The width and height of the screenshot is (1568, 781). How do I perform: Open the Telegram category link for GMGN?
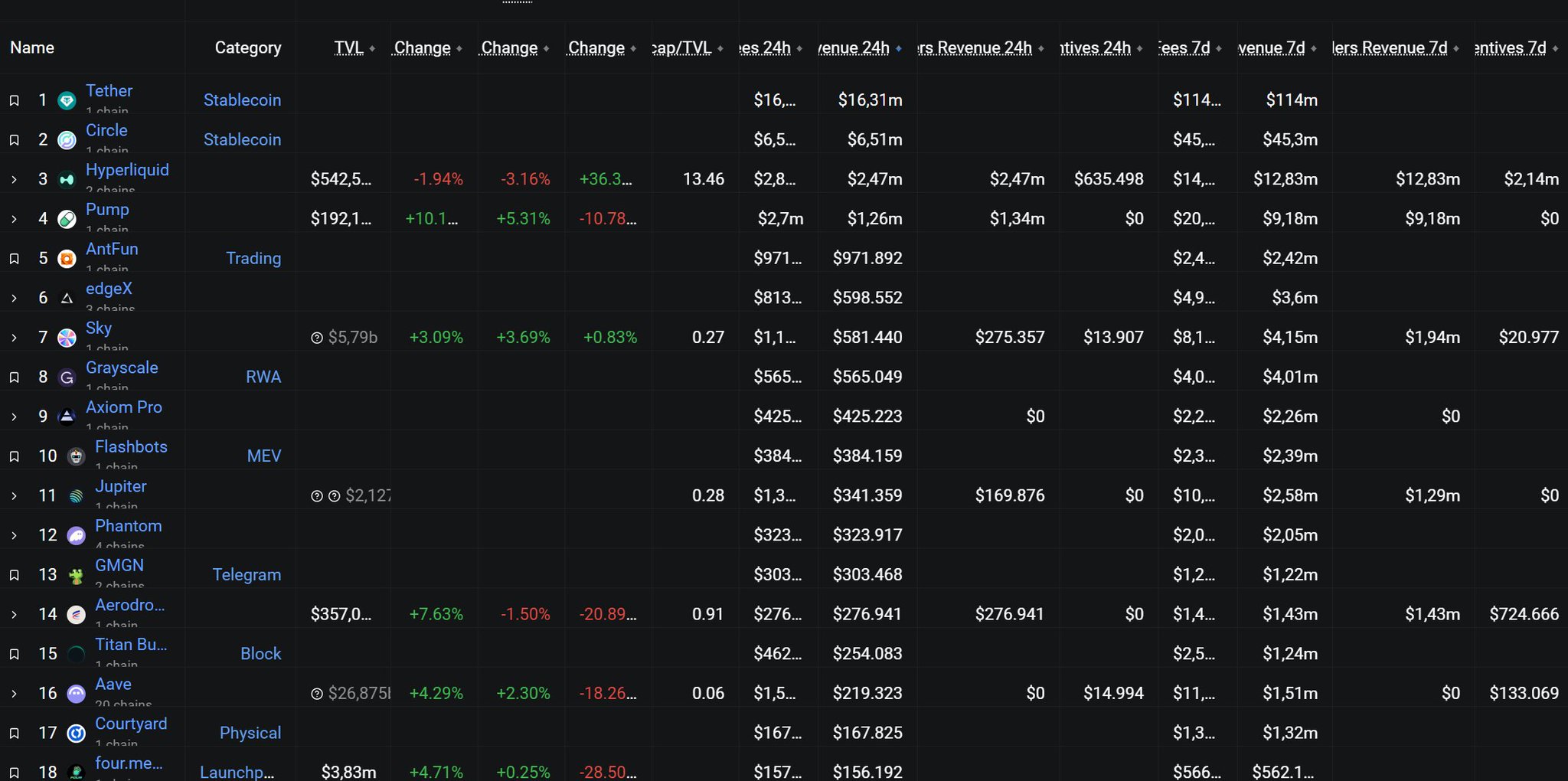click(247, 575)
